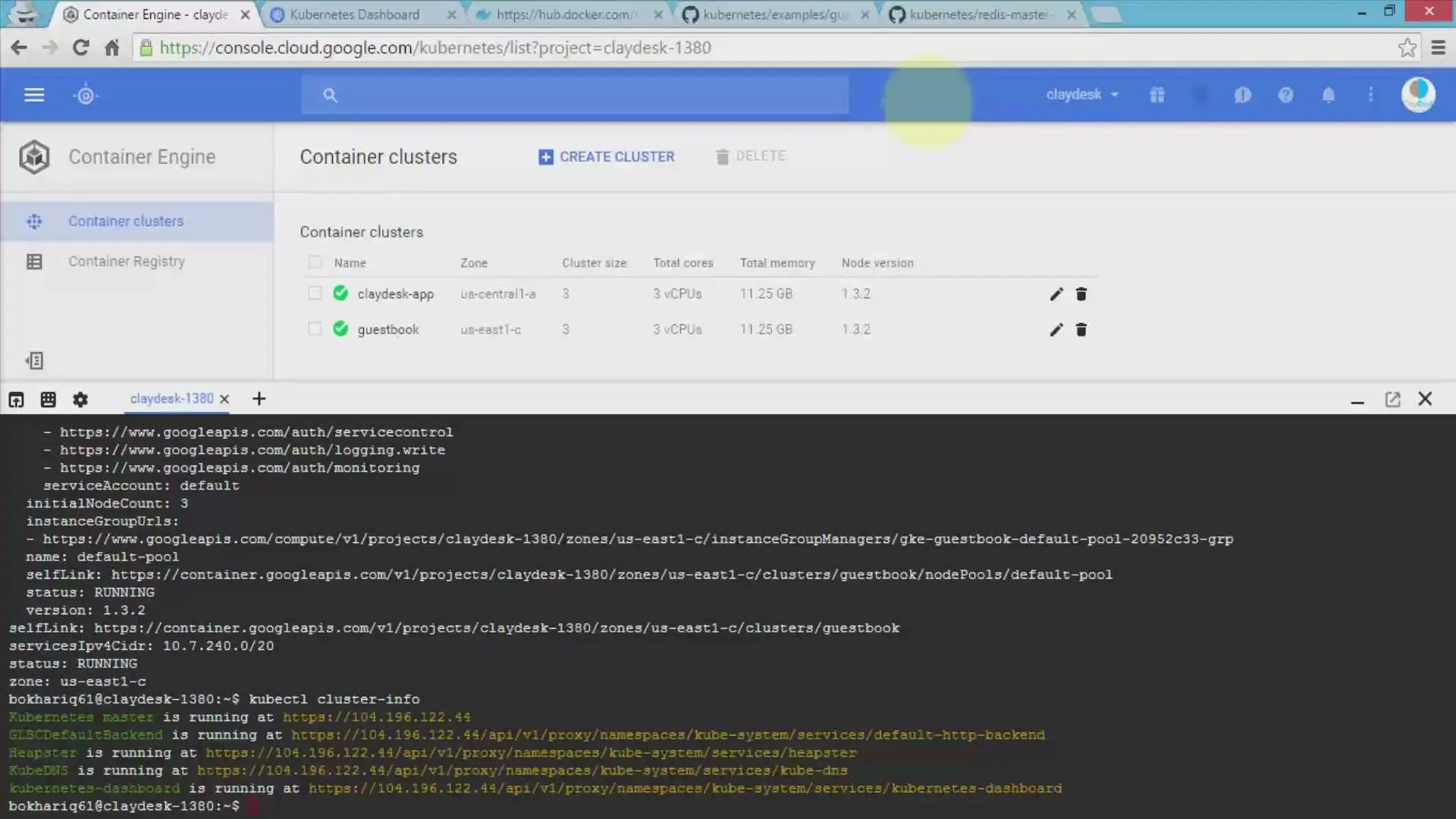Click the Container Engine hexagon logo
Viewport: 1456px width, 819px height.
point(34,157)
